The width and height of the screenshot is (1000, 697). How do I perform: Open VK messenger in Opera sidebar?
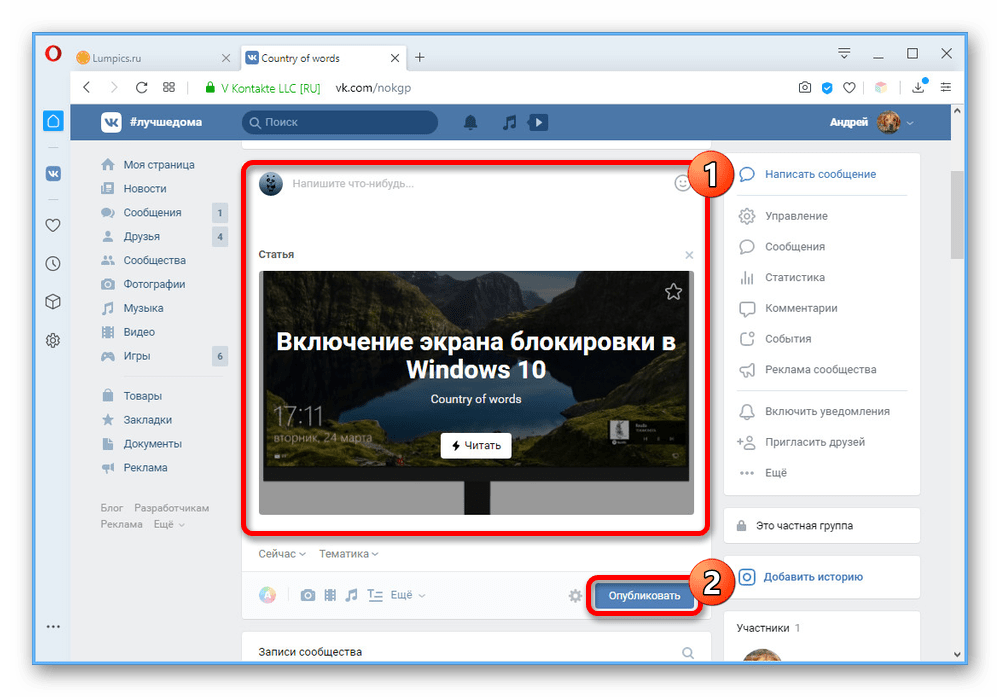[x=54, y=173]
